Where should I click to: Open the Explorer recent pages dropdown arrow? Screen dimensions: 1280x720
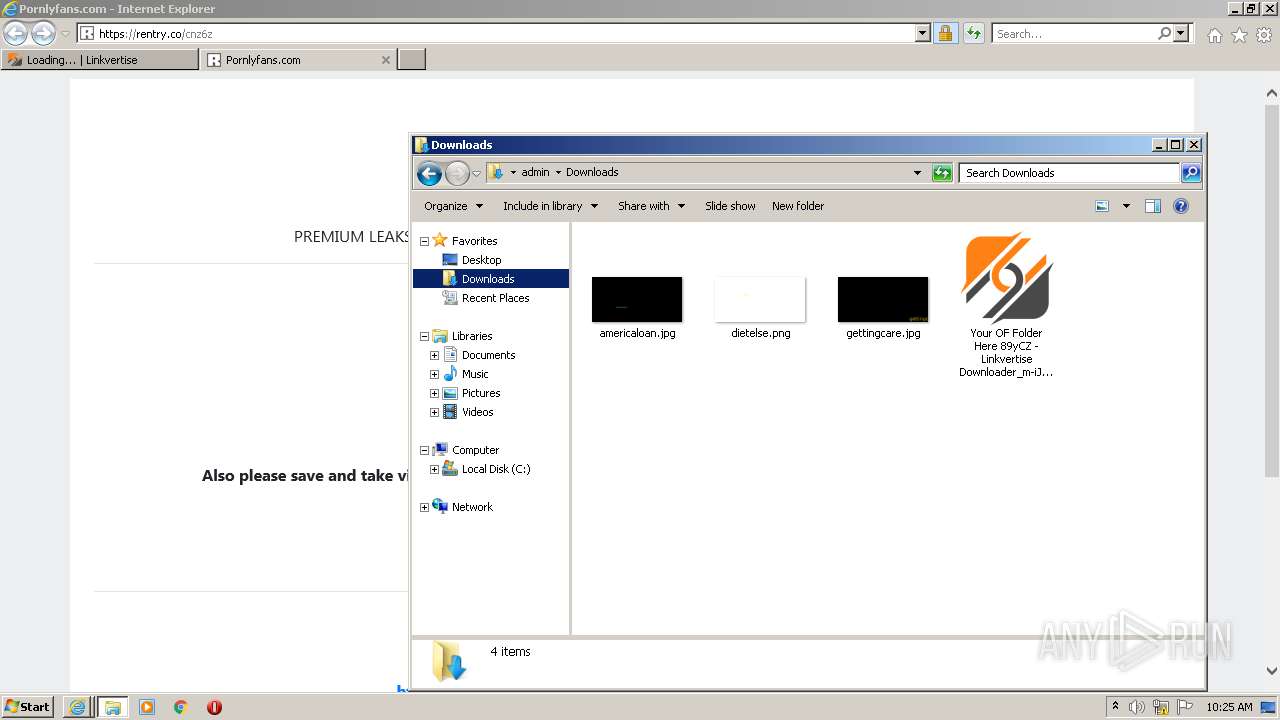[x=476, y=173]
